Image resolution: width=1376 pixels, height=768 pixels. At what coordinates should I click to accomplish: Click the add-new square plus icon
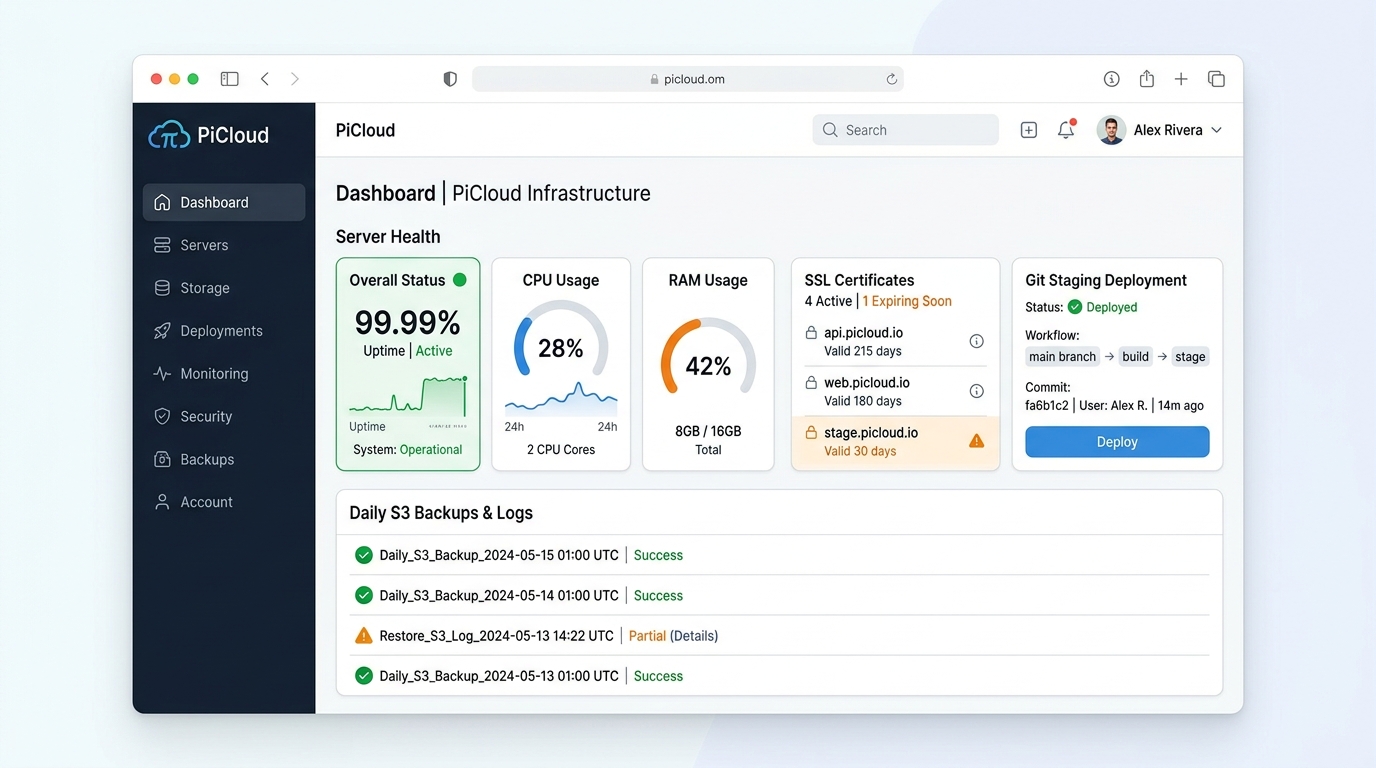(1029, 130)
